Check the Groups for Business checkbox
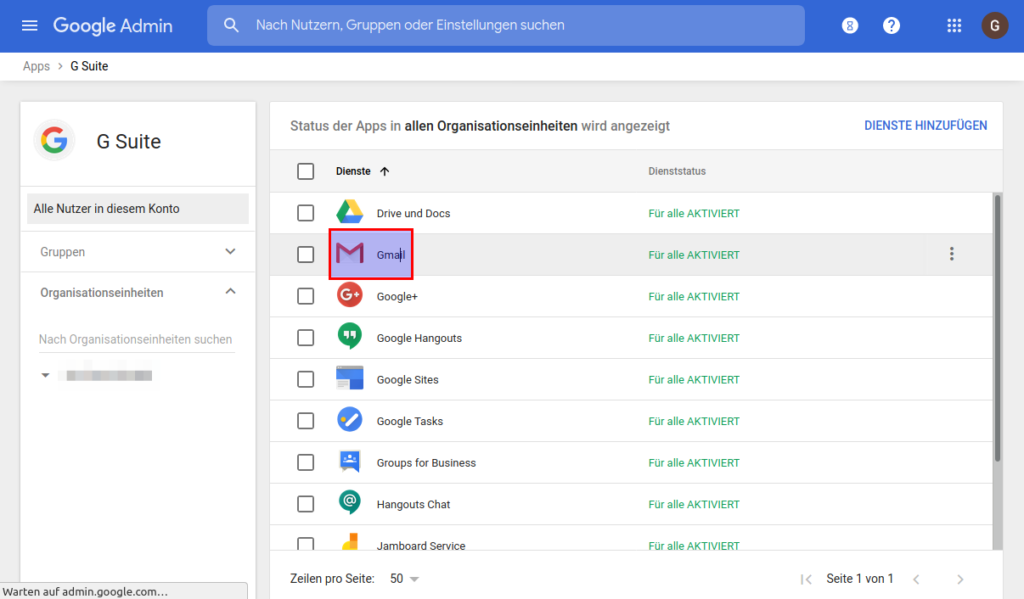This screenshot has width=1024, height=599. [306, 462]
